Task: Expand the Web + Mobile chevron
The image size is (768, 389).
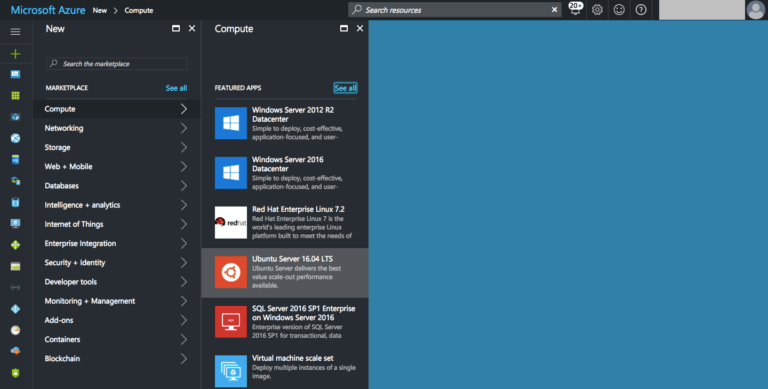Action: click(184, 167)
